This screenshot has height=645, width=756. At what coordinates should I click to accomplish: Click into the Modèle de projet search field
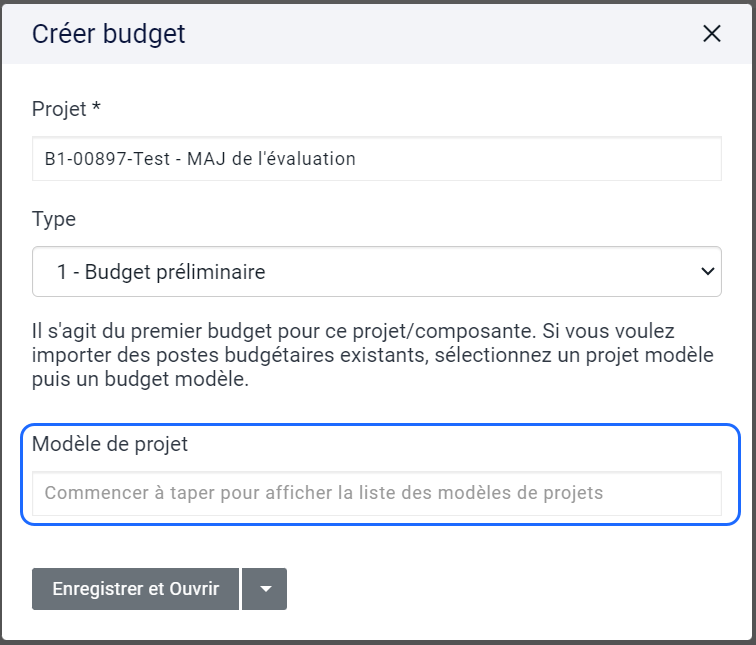(x=377, y=493)
